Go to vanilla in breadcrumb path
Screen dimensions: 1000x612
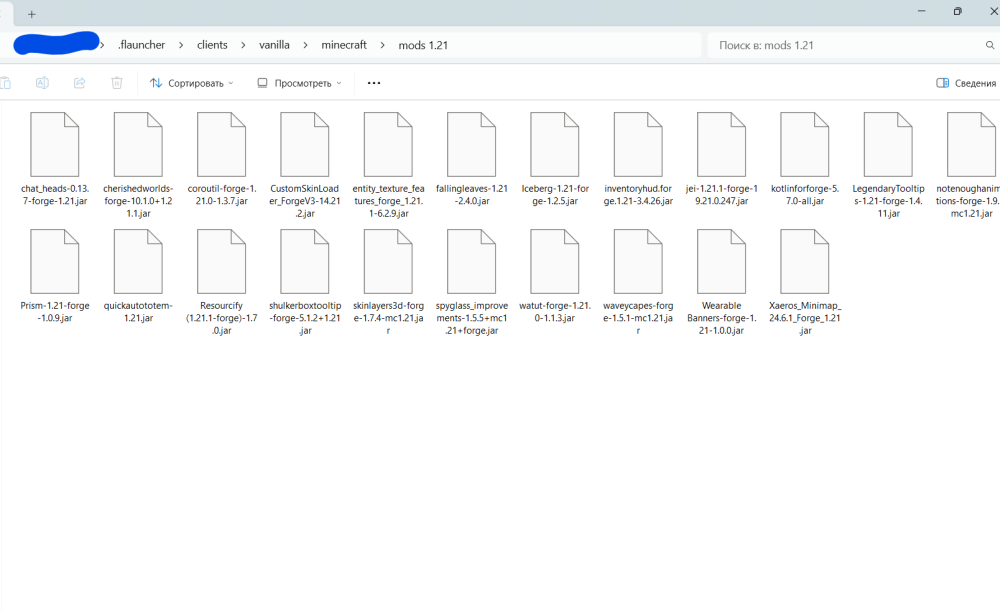tap(274, 45)
